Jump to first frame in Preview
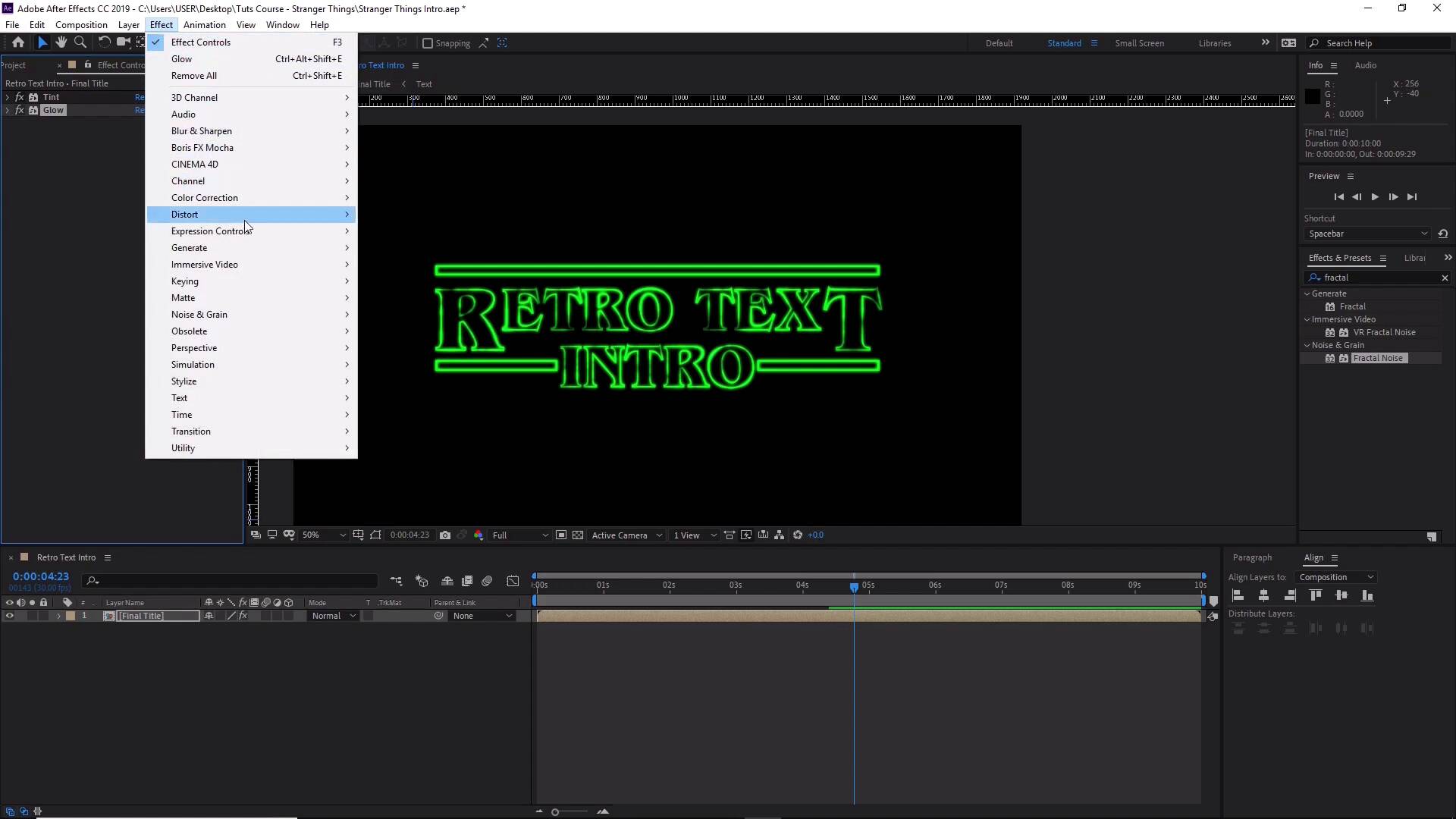 (x=1338, y=197)
